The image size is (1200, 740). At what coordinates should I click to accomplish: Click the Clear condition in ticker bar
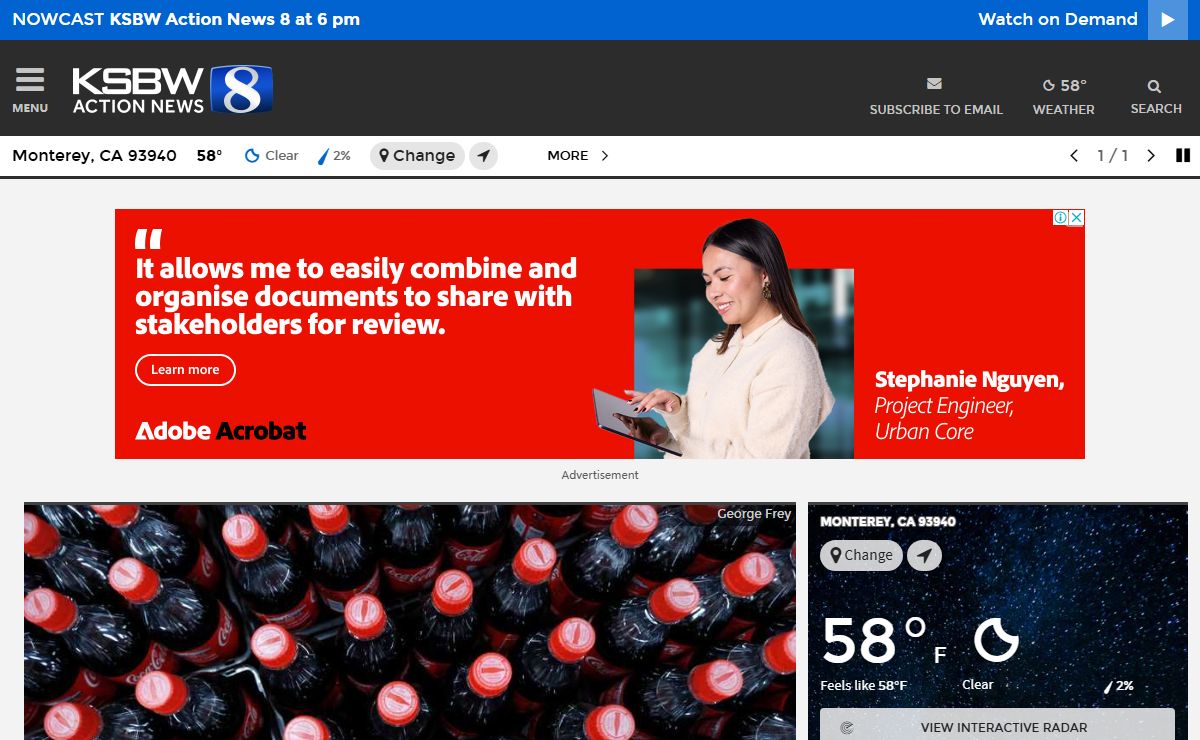tap(272, 156)
